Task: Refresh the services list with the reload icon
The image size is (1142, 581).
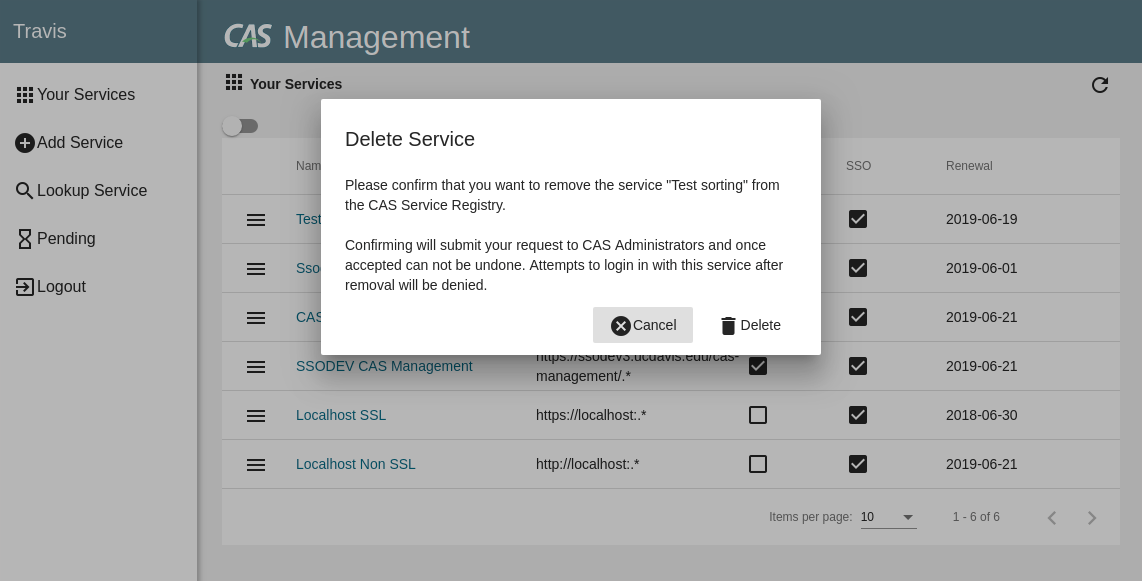Action: pyautogui.click(x=1100, y=85)
